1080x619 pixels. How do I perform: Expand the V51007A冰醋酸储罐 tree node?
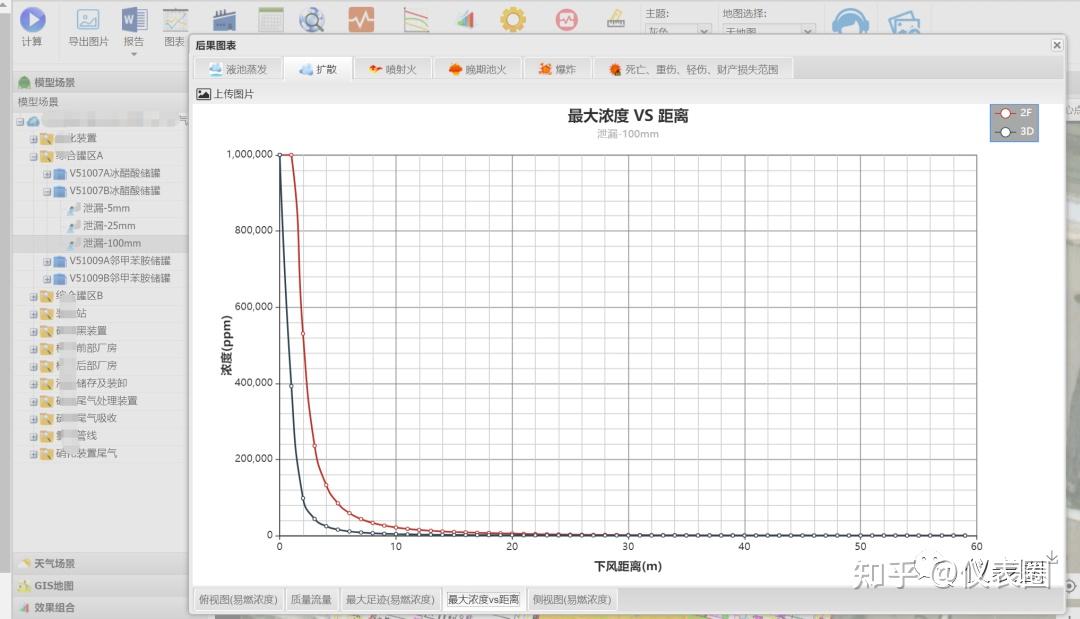[47, 173]
